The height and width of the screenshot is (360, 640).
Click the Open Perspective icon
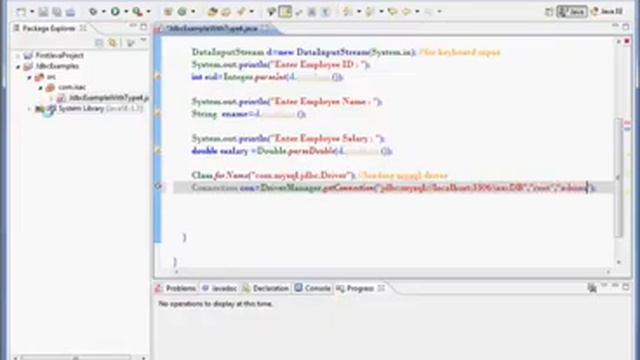click(x=549, y=12)
